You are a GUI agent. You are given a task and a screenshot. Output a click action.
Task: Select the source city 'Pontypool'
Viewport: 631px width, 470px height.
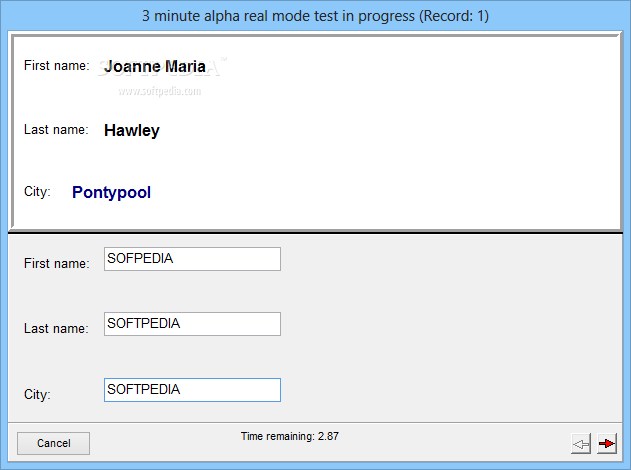[x=111, y=193]
